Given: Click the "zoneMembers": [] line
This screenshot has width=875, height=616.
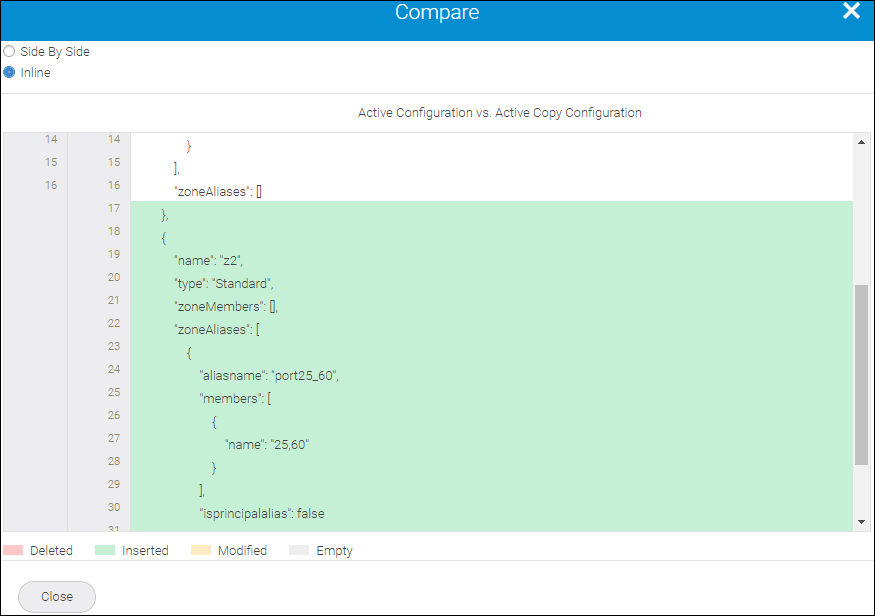Looking at the screenshot, I should 233,307.
